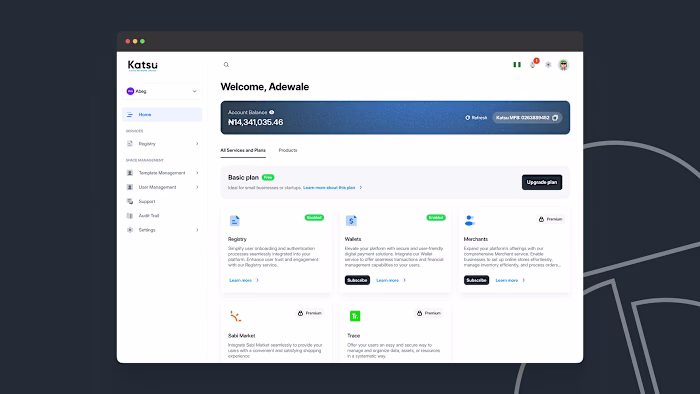The height and width of the screenshot is (394, 700).
Task: Go to Home in sidebar
Action: pyautogui.click(x=162, y=115)
